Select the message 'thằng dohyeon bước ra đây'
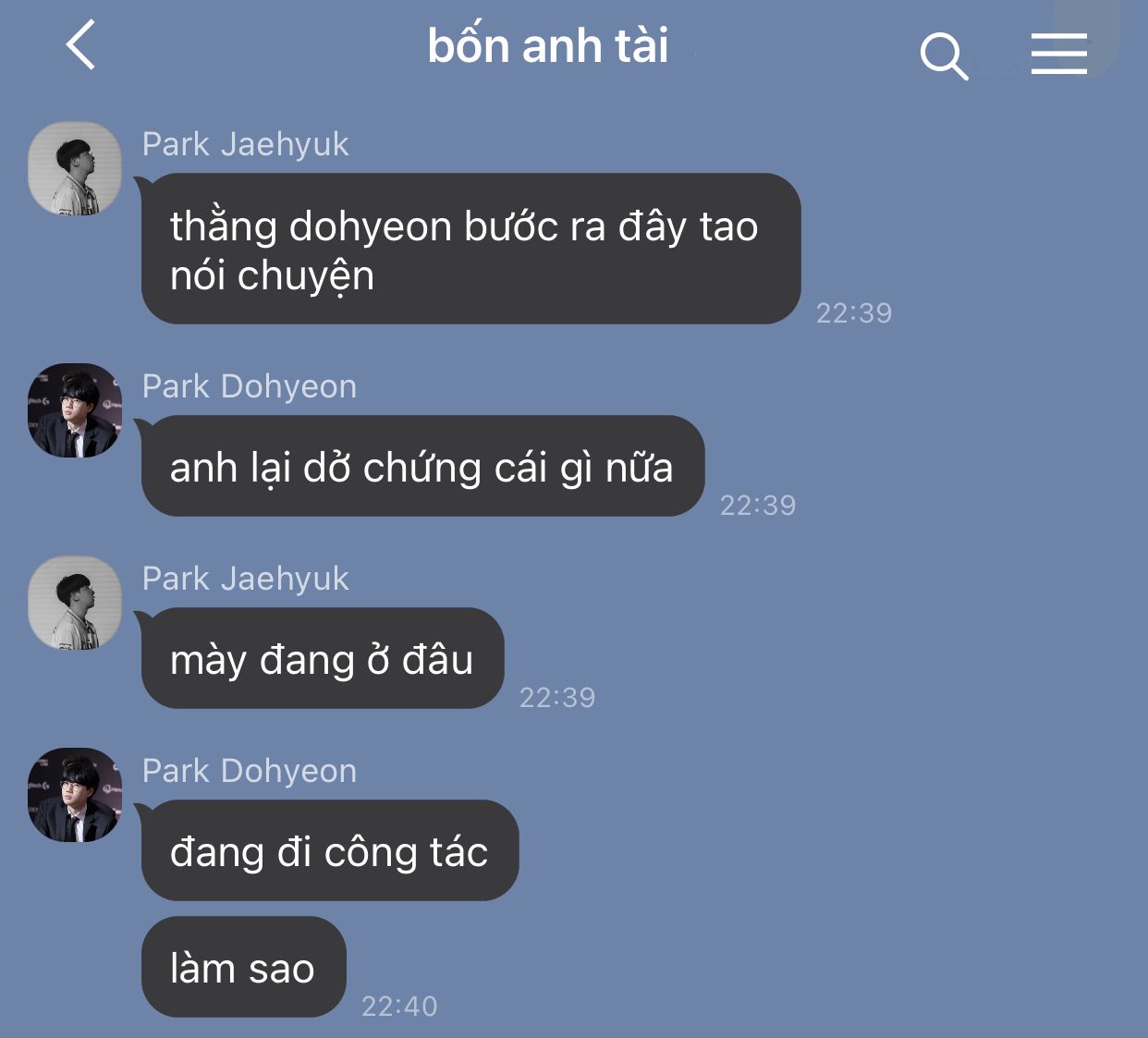The width and height of the screenshot is (1148, 1038). point(470,250)
